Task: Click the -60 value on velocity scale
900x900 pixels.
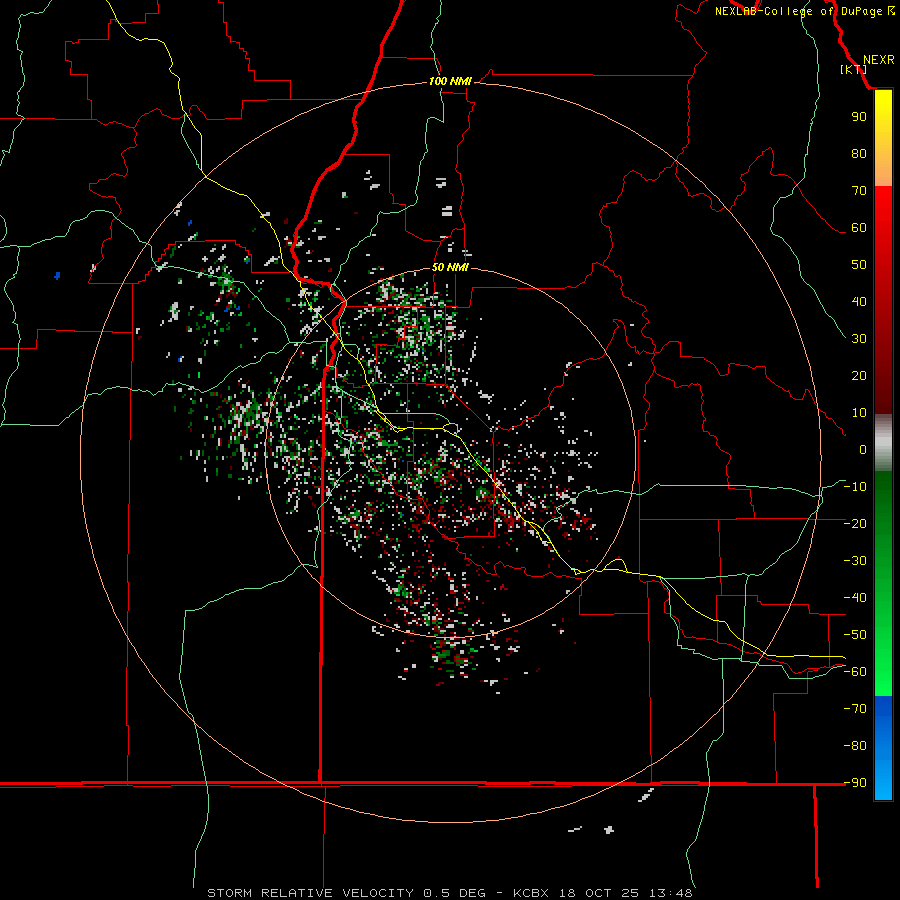Action: (x=855, y=672)
